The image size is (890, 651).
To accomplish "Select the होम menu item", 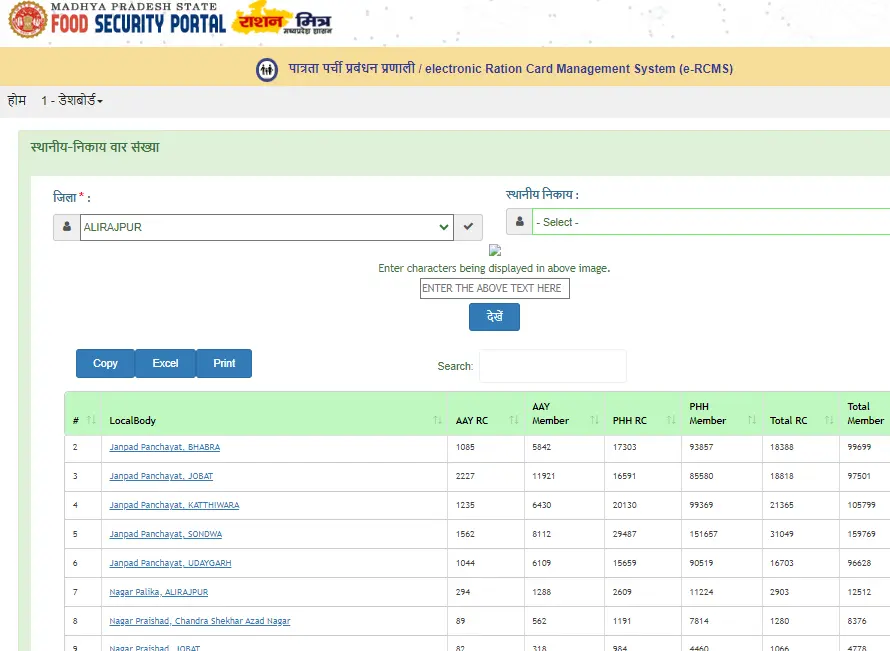I will pos(16,101).
